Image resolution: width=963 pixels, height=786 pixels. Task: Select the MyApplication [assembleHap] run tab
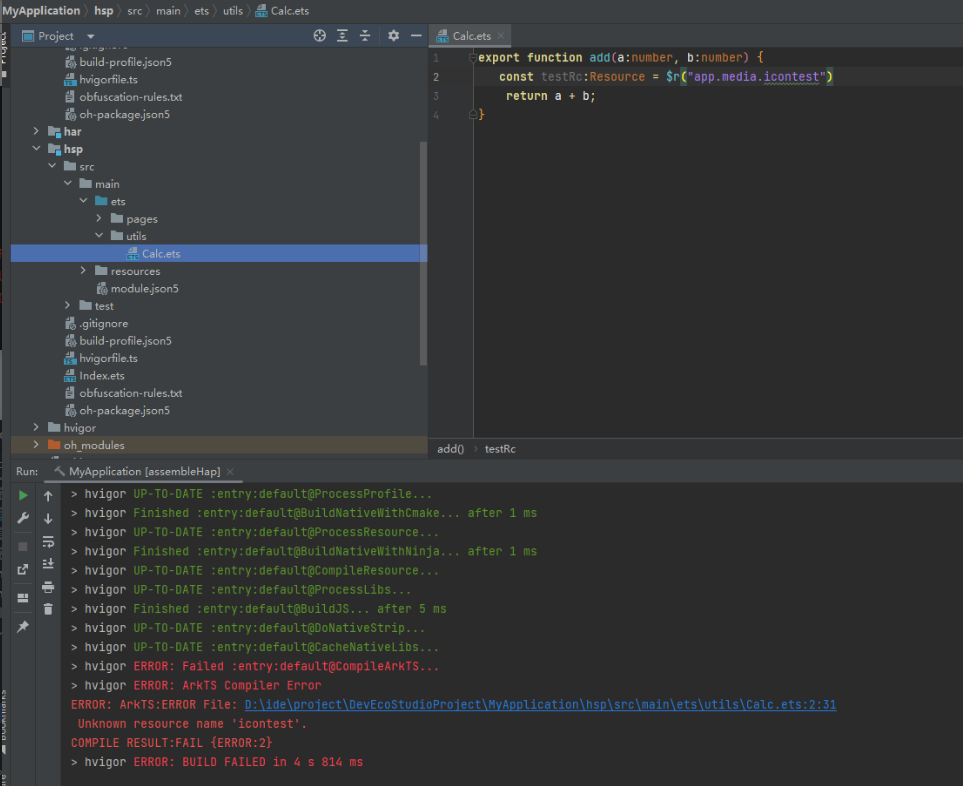pos(143,471)
